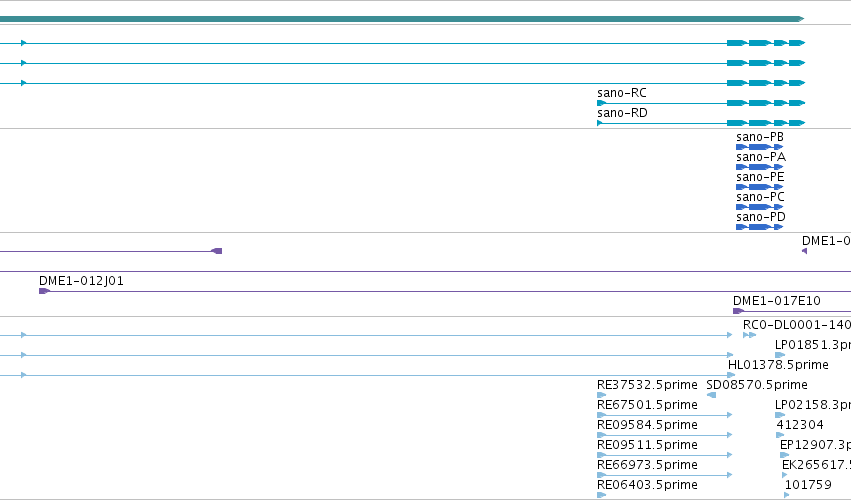The height and width of the screenshot is (500, 851).
Task: Click the RE09584.5prime EST label
Action: pos(647,425)
